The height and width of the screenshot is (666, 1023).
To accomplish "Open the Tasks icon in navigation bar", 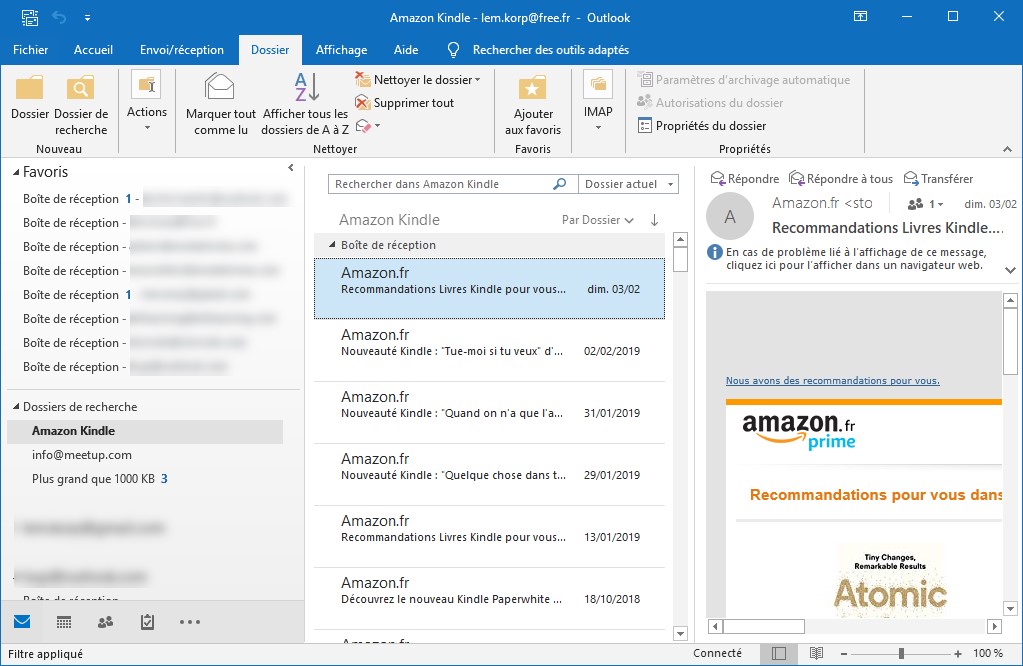I will click(147, 622).
